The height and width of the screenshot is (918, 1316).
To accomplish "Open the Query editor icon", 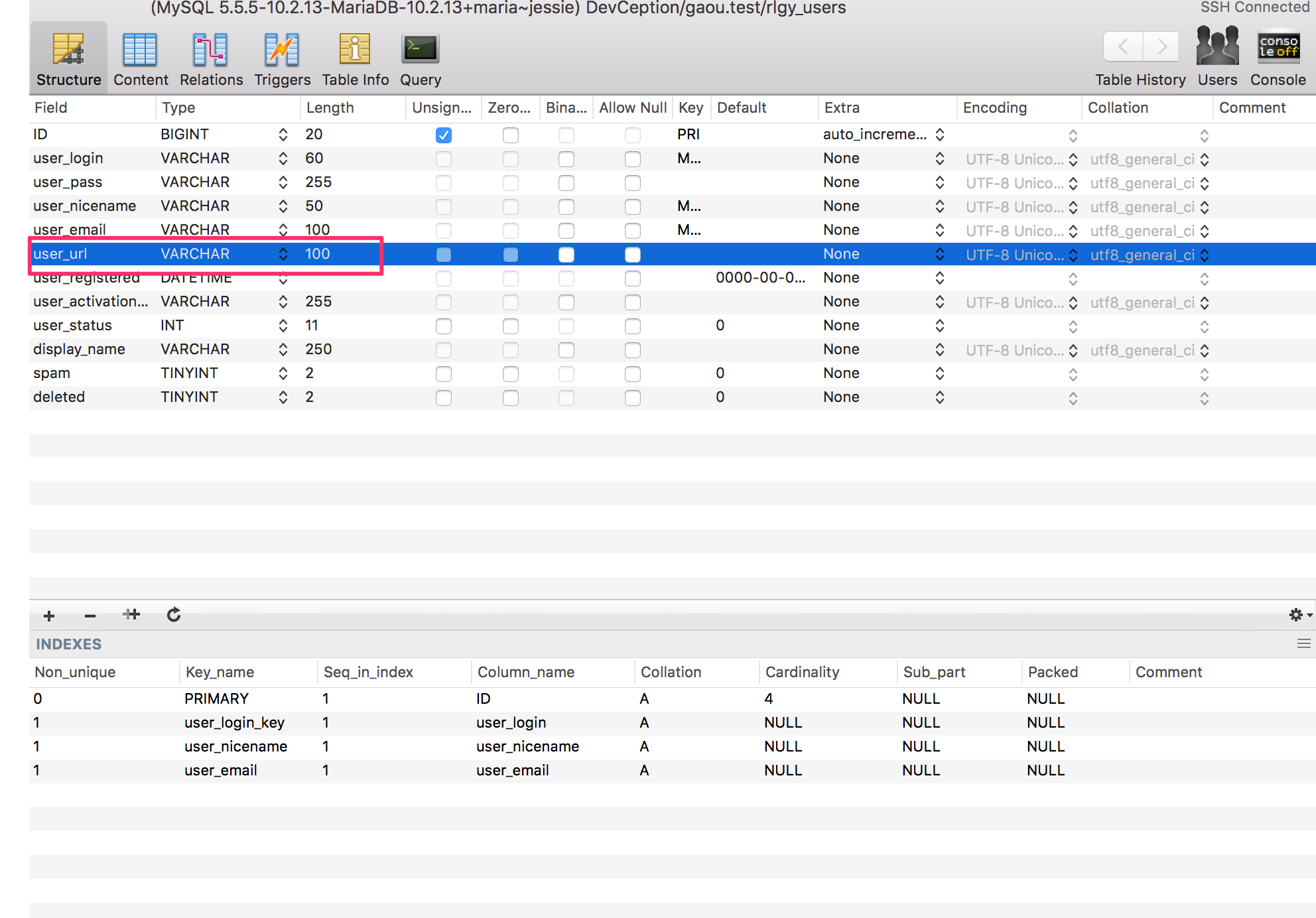I will point(420,50).
